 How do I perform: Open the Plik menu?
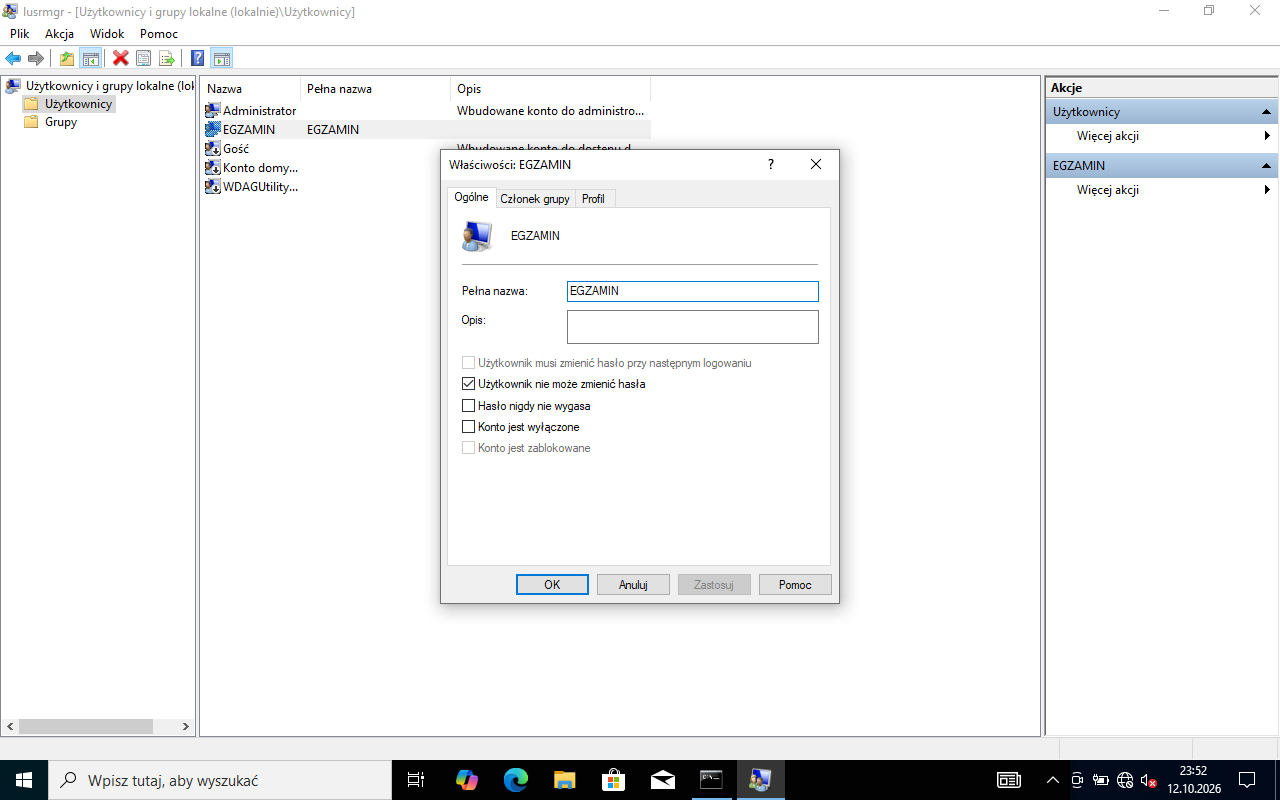(20, 33)
